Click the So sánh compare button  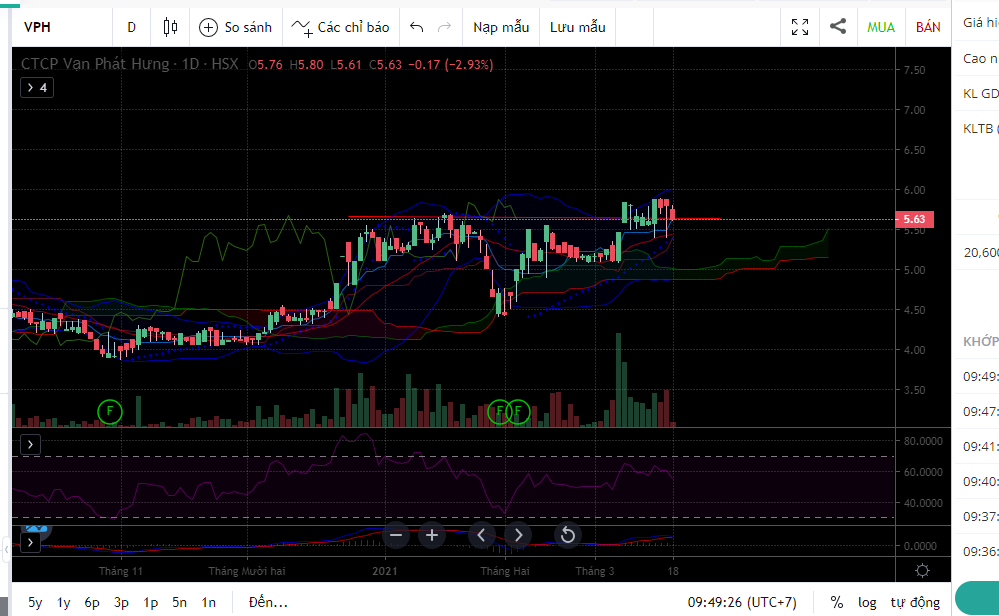tap(235, 27)
